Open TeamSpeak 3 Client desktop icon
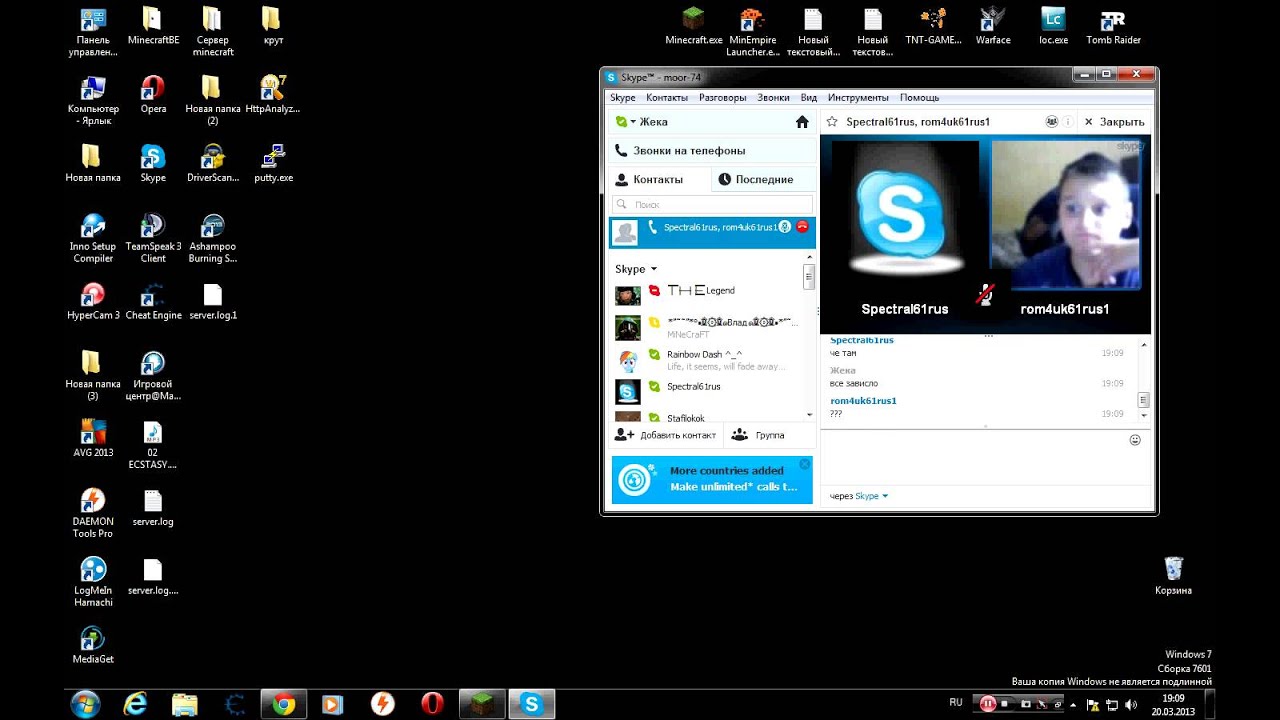Image resolution: width=1280 pixels, height=720 pixels. click(153, 238)
